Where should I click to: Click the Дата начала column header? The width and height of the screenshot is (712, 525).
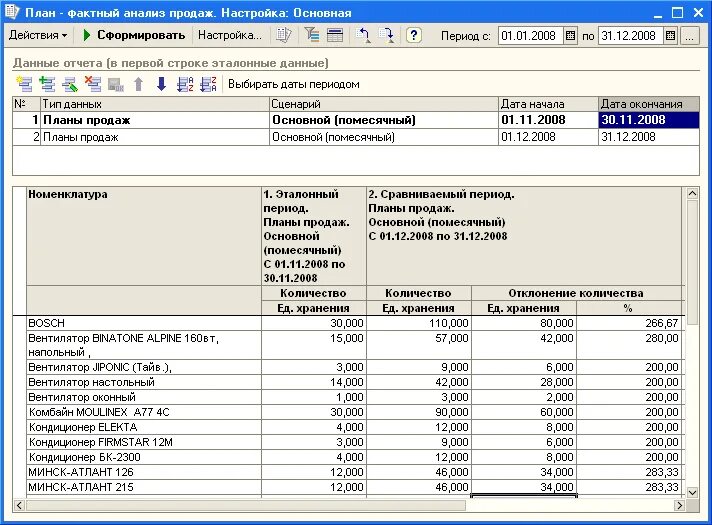point(548,104)
